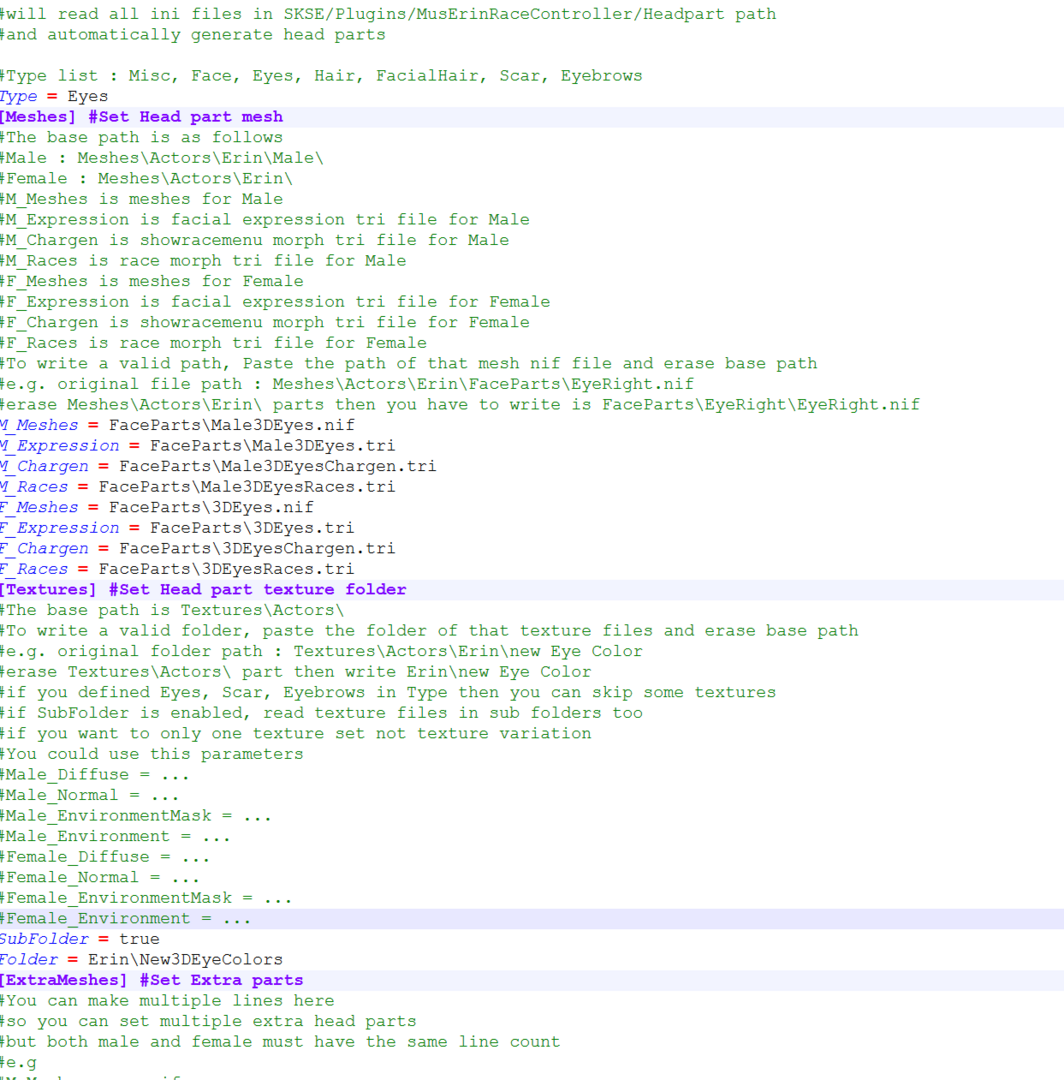The height and width of the screenshot is (1080, 1064).
Task: Click the F_Expression 3DEyes.tri line
Action: pos(177,528)
